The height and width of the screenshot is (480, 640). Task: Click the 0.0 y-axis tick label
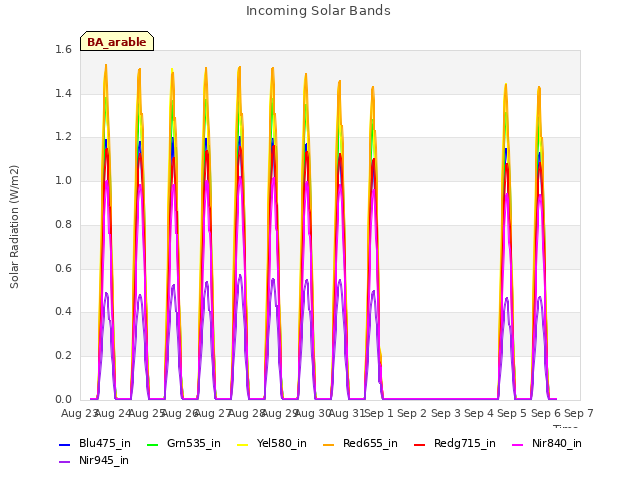click(63, 399)
